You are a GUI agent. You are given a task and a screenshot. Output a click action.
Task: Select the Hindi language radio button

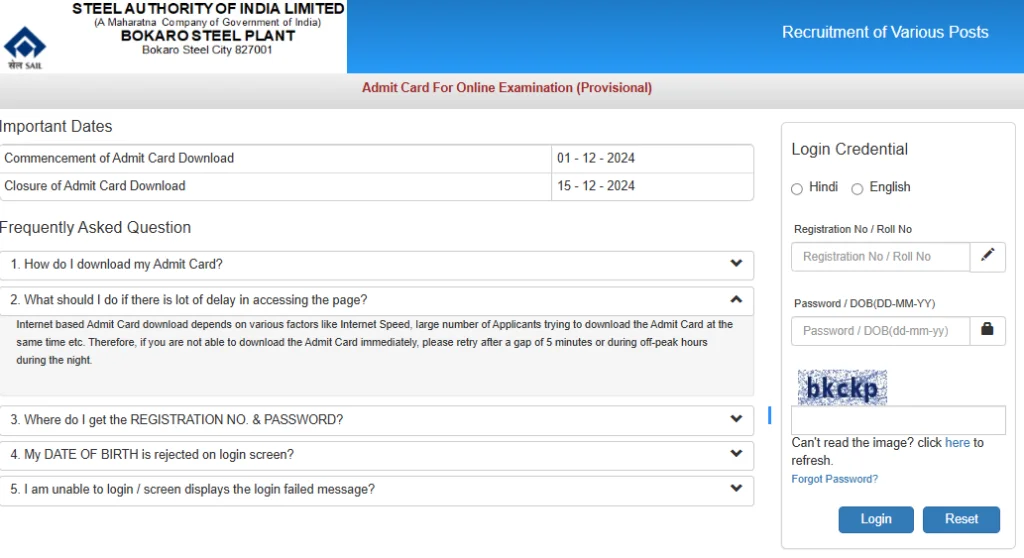797,189
